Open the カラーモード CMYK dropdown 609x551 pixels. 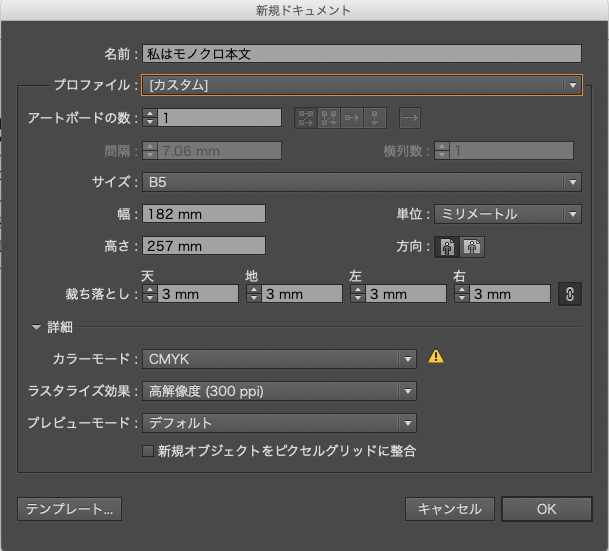(279, 359)
